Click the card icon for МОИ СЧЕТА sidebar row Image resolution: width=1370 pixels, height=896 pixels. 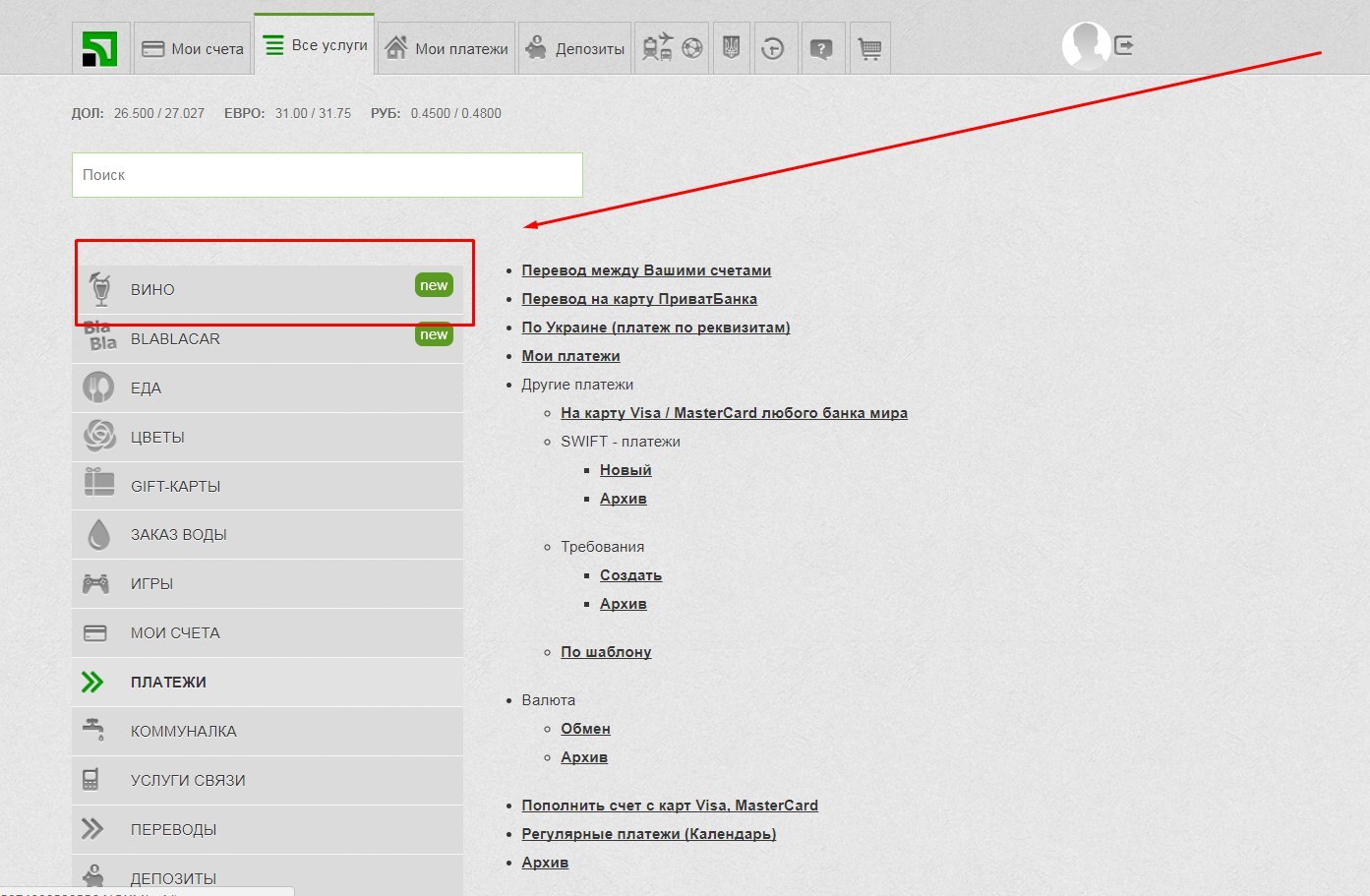(95, 632)
